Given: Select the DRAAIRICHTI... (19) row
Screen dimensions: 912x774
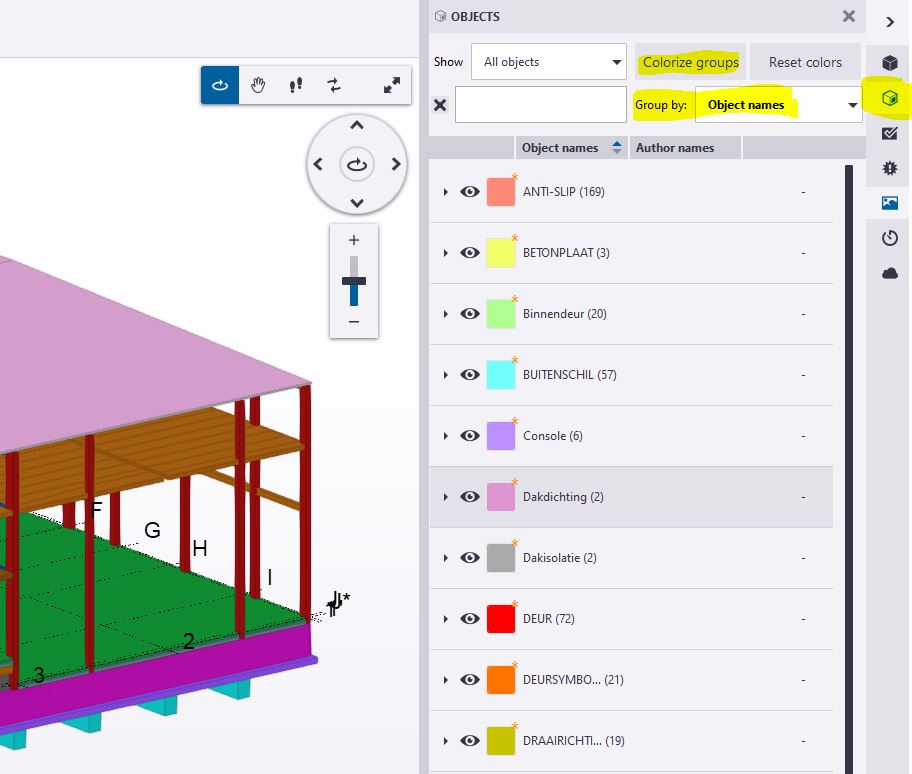Looking at the screenshot, I should [x=631, y=741].
